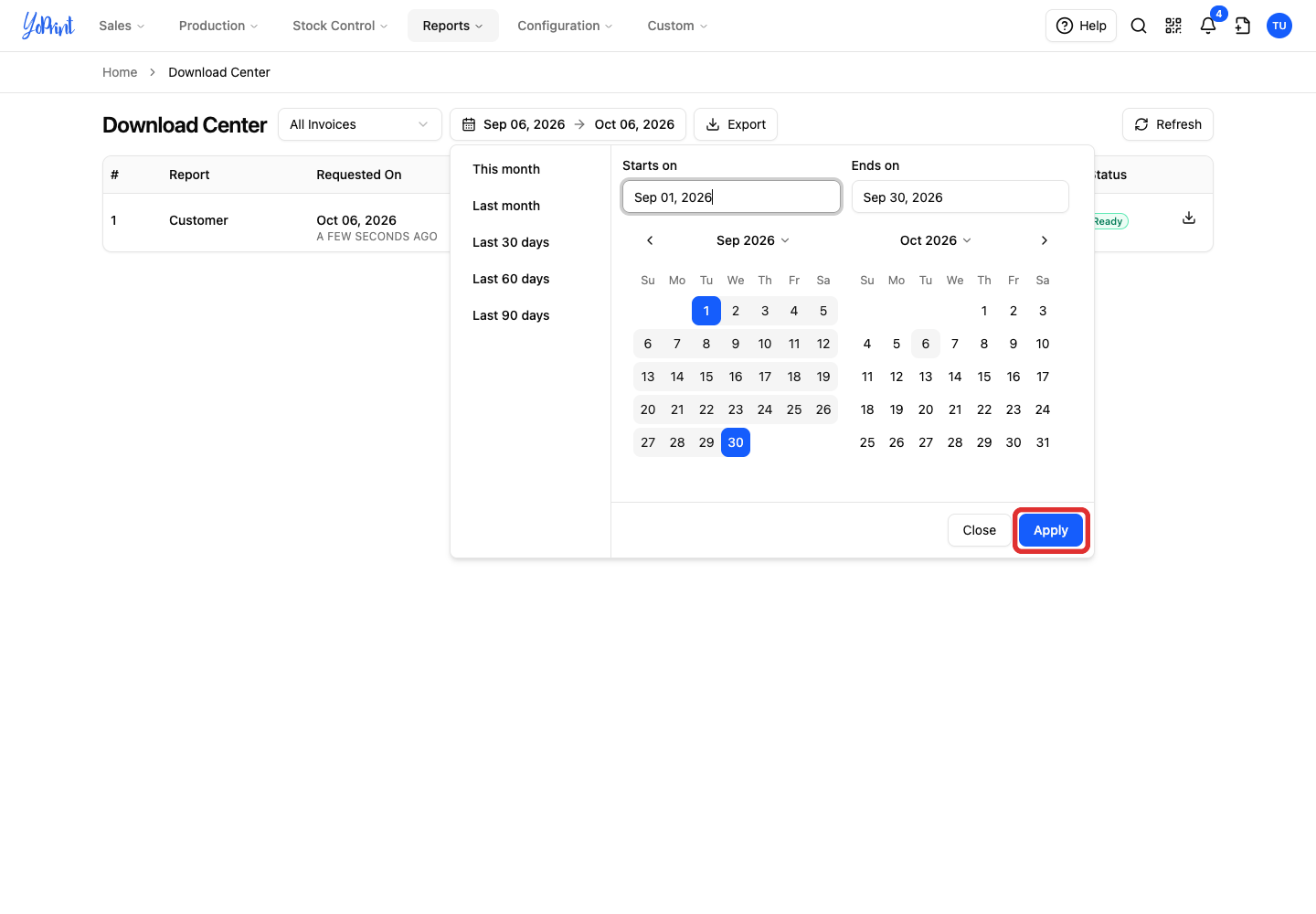This screenshot has height=914, width=1316.
Task: Go to Home breadcrumb
Action: pos(120,72)
